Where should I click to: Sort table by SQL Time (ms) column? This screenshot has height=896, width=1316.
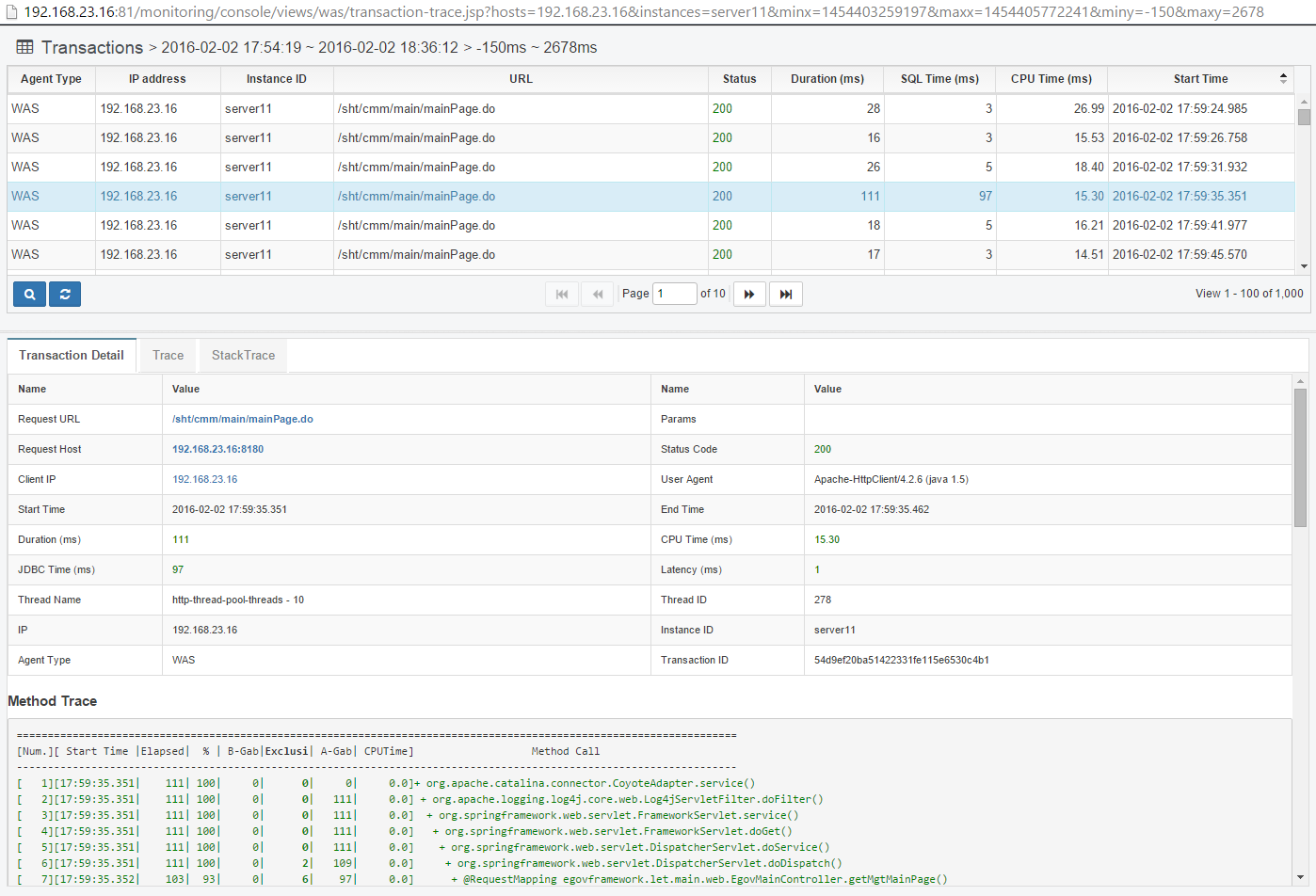(939, 79)
